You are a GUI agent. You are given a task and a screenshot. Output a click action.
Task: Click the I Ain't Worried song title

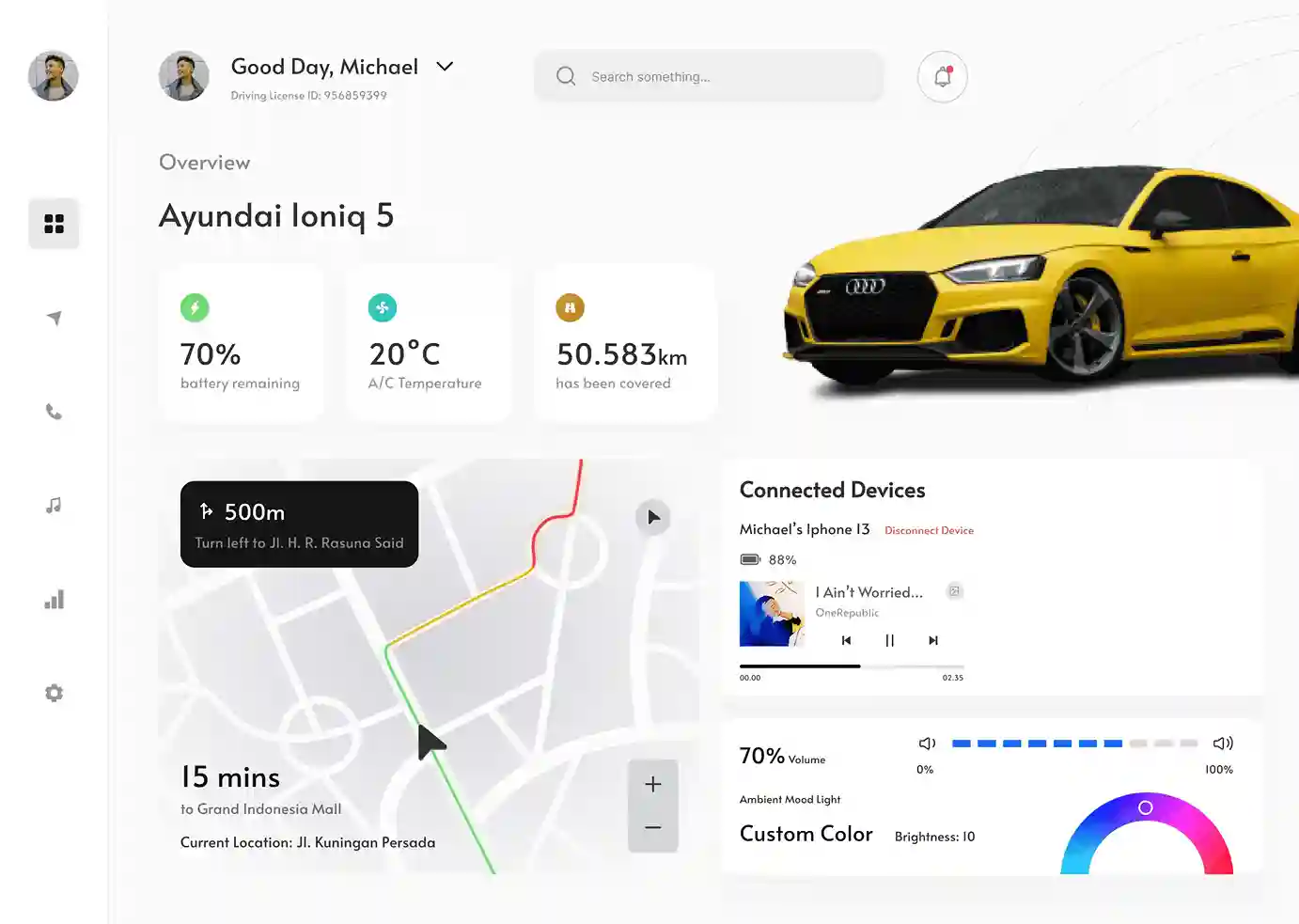pyautogui.click(x=869, y=592)
